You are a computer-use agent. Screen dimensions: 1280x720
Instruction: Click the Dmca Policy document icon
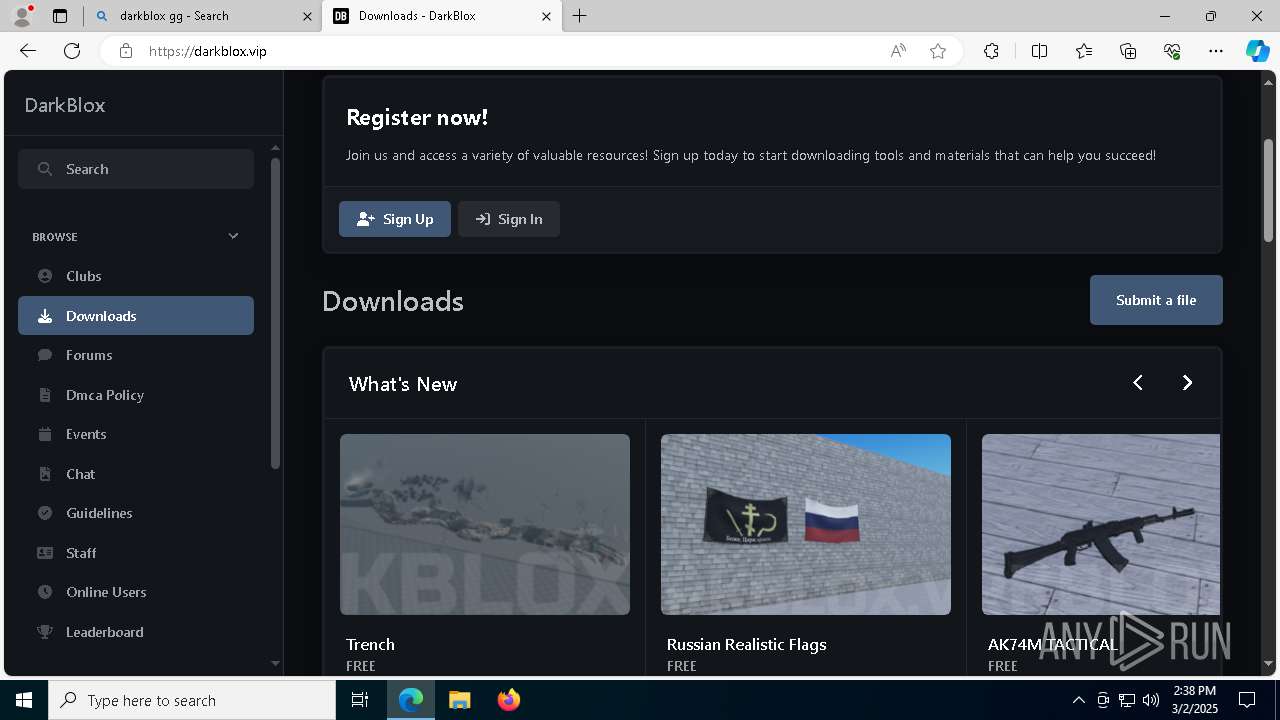point(45,395)
